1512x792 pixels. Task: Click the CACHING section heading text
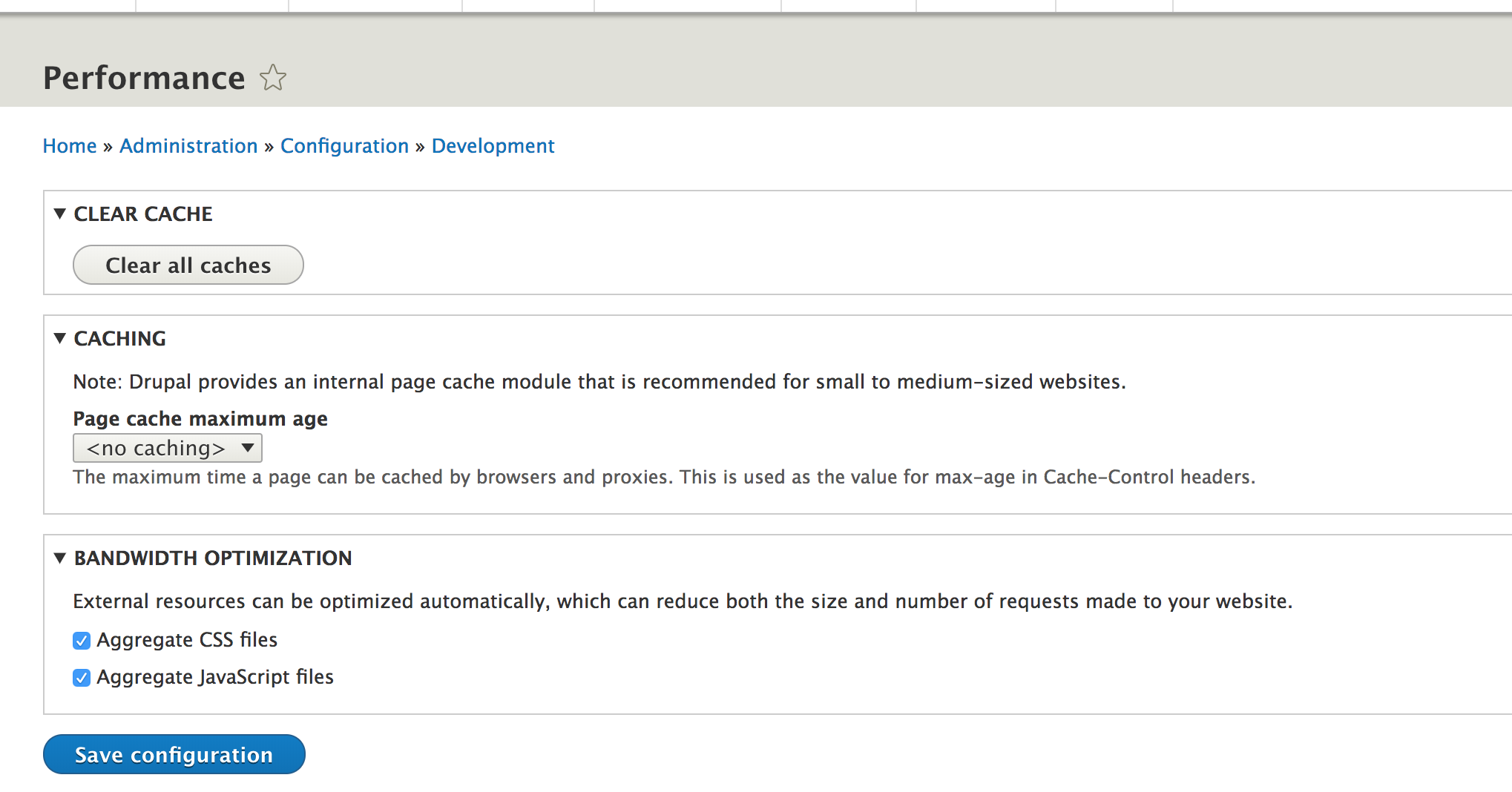click(x=120, y=338)
